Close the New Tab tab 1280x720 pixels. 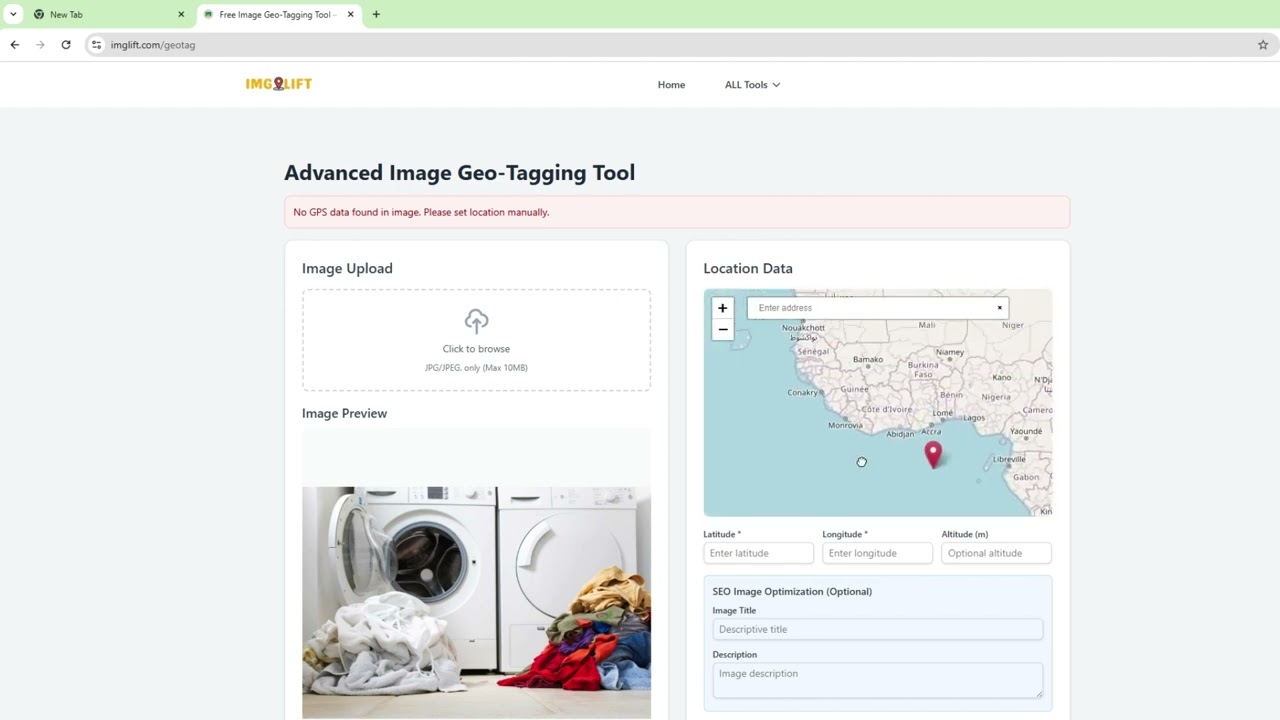[x=181, y=15]
